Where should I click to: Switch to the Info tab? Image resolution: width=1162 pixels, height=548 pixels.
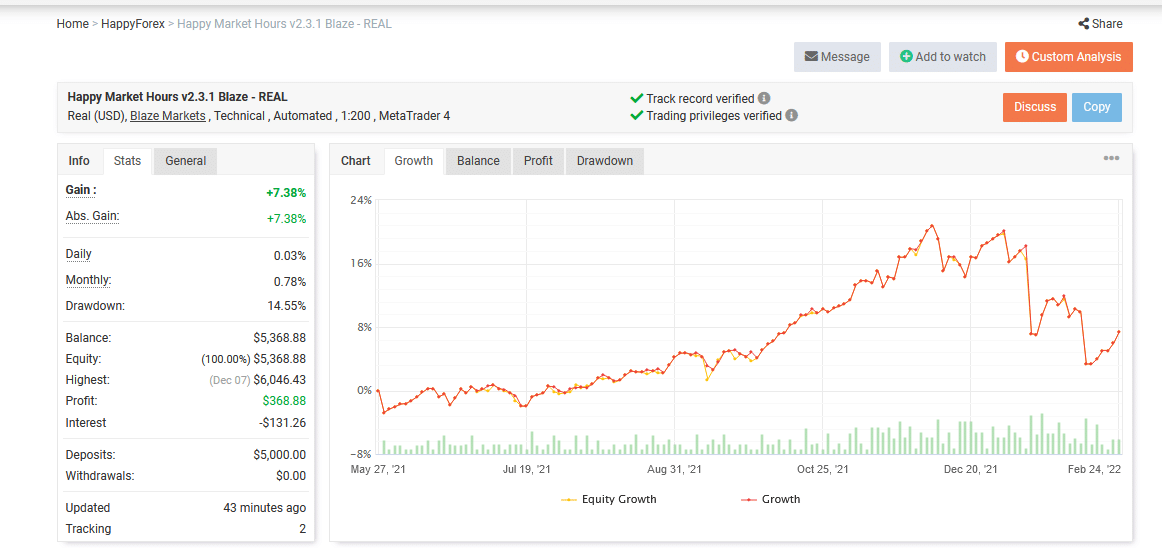(79, 161)
